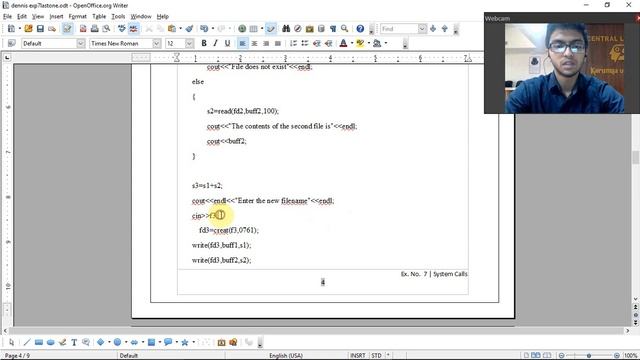Click the blue Help question mark icon
Viewport: 640px width, 360px height.
coord(360,29)
